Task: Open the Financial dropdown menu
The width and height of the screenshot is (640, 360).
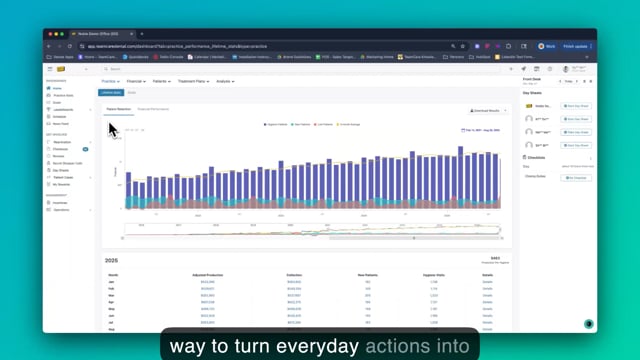Action: [136, 81]
